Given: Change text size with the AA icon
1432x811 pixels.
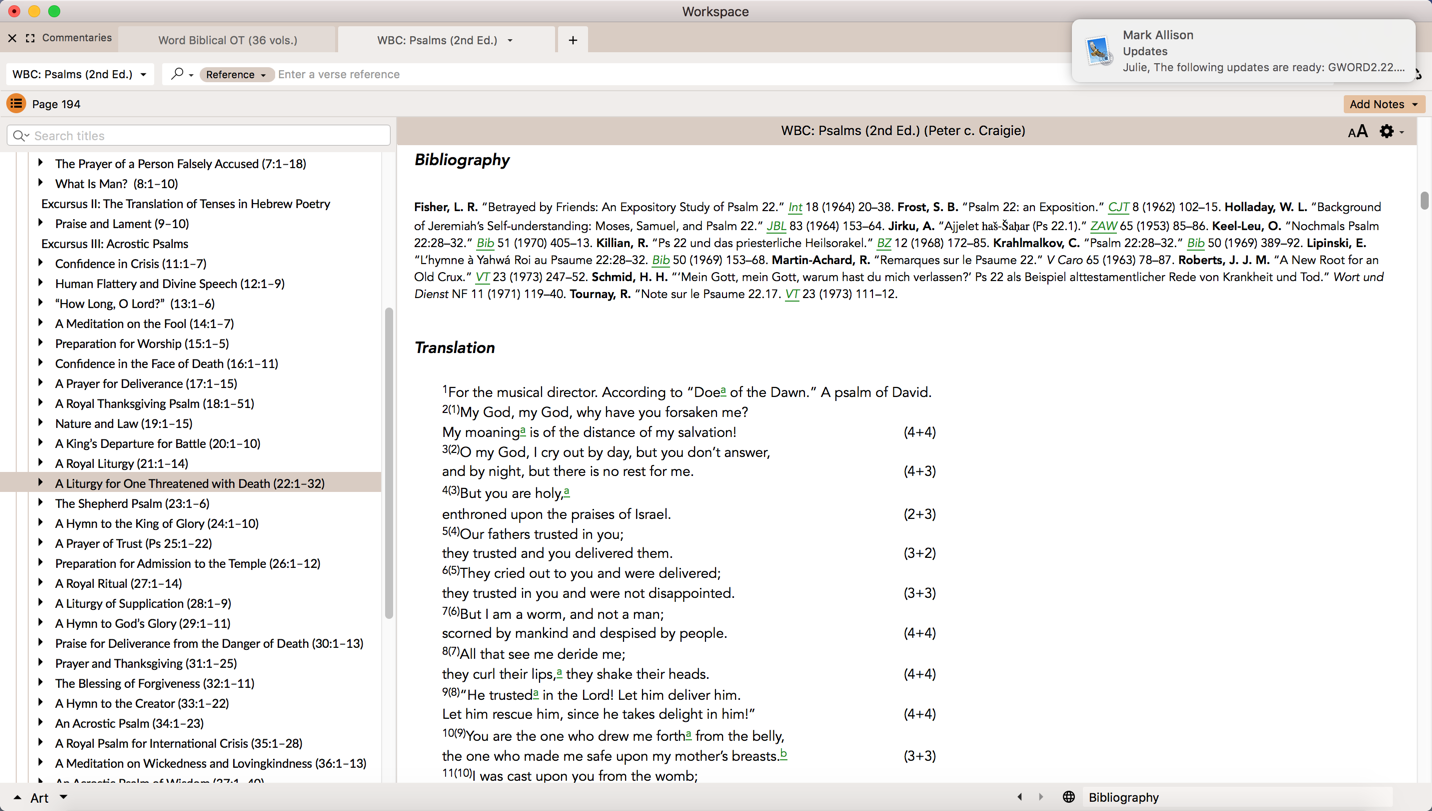Looking at the screenshot, I should 1357,131.
